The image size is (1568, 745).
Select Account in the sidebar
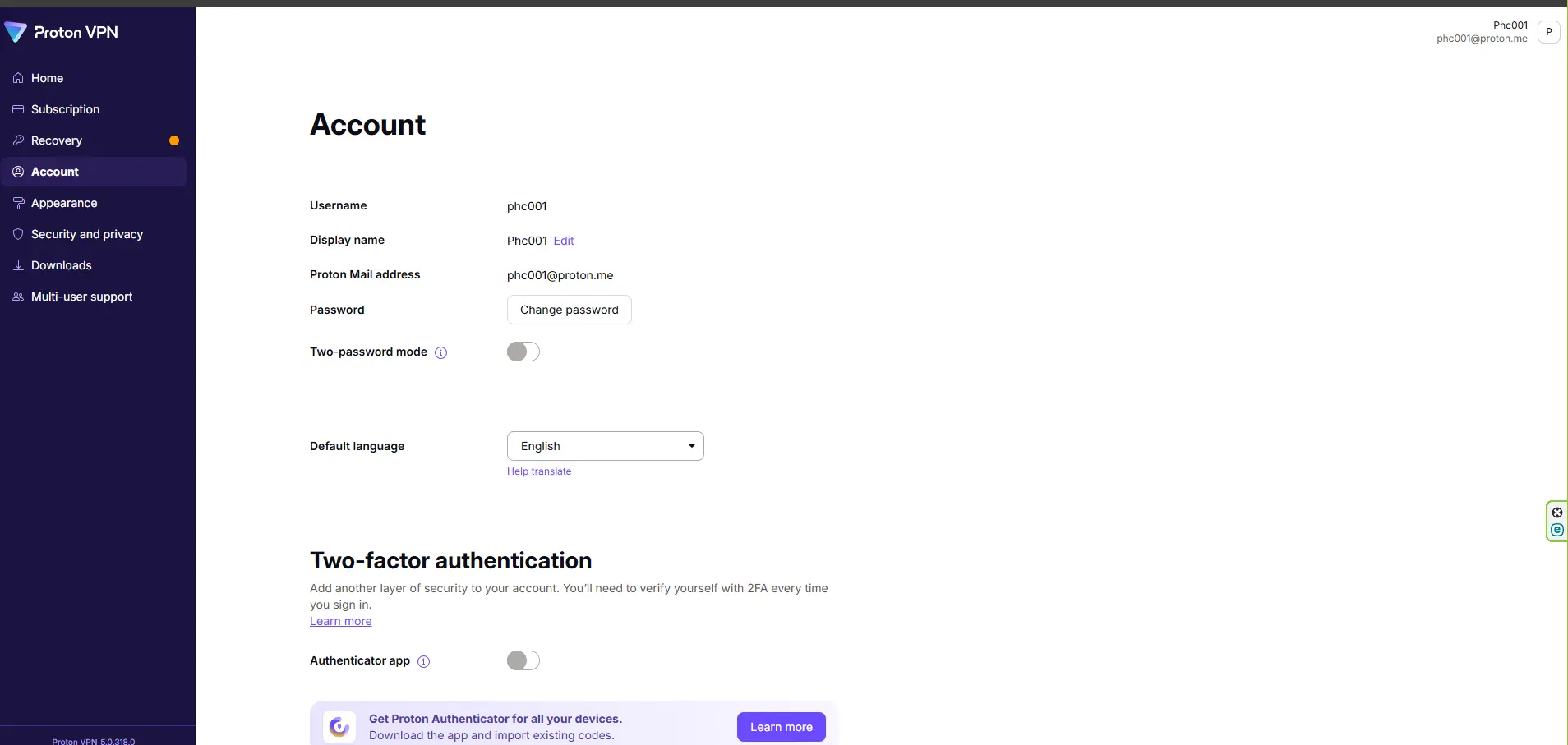click(x=94, y=172)
